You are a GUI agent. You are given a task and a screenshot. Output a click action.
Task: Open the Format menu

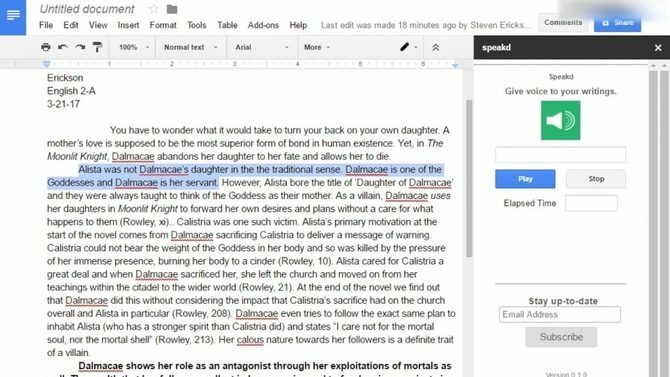pos(163,25)
